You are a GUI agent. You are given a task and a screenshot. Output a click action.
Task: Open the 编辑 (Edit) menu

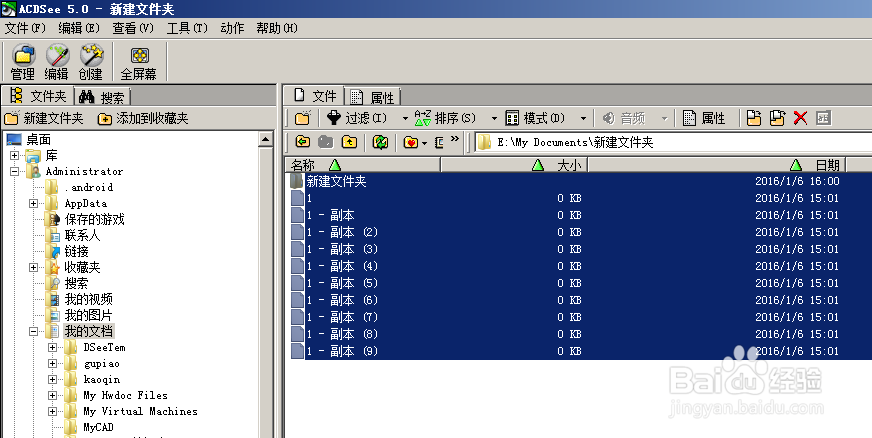[x=79, y=28]
